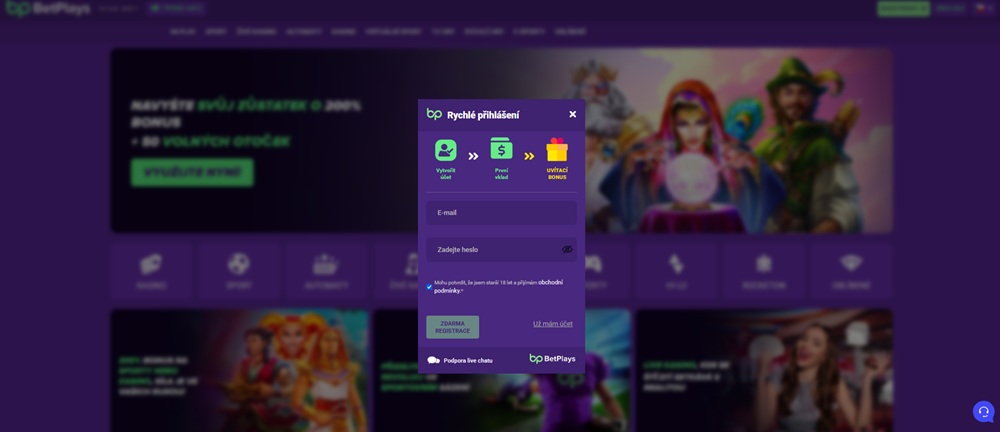Open the headset support chat widget
This screenshot has height=432, width=1000.
pyautogui.click(x=983, y=412)
